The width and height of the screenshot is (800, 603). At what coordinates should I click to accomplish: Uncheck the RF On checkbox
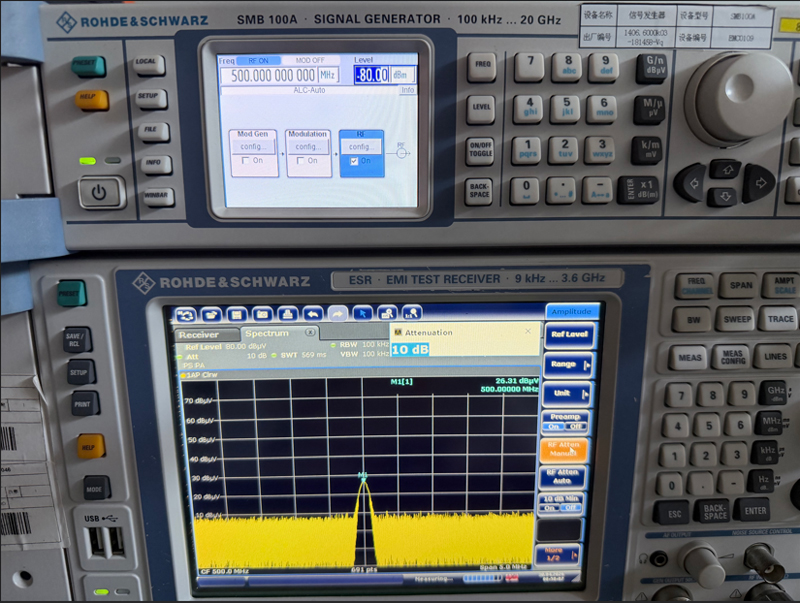[x=354, y=161]
